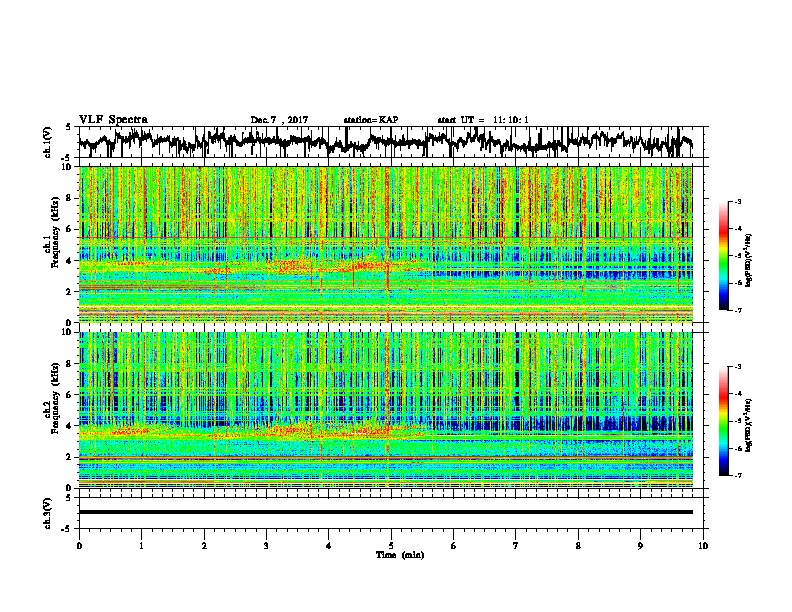The width and height of the screenshot is (792, 612).
Task: Click the ch.2 frequency tick label "6"
Action: click(71, 394)
